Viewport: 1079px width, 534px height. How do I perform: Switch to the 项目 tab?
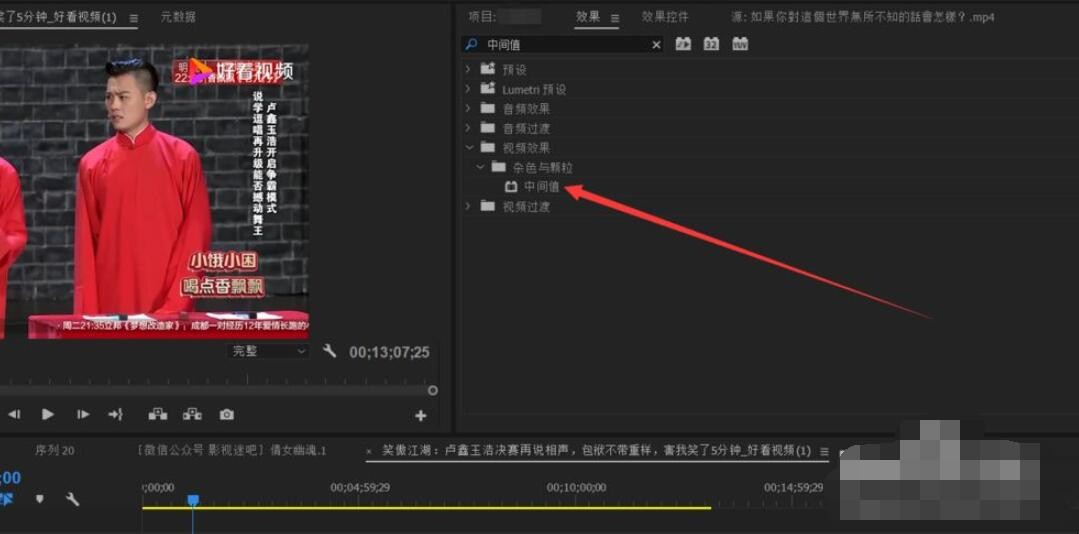point(482,17)
